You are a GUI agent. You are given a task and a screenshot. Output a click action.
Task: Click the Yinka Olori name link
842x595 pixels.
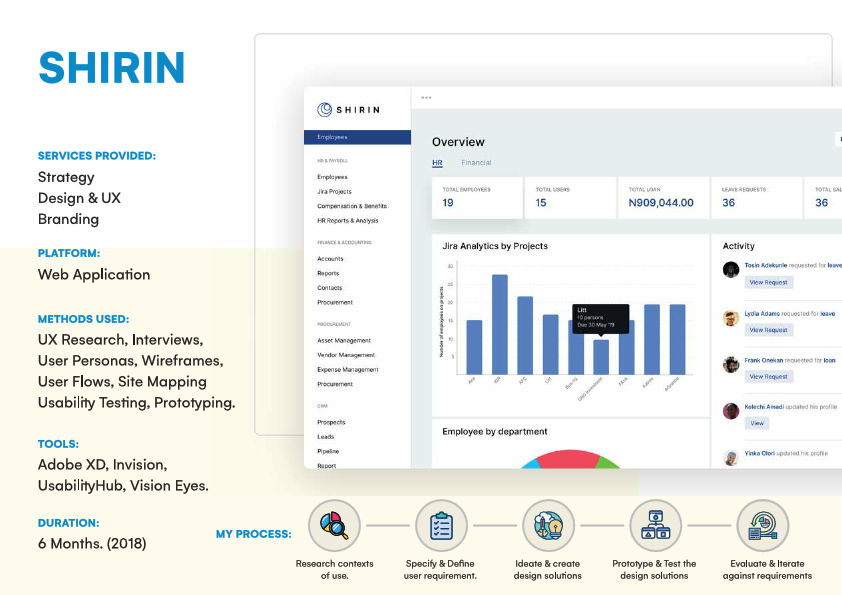759,453
